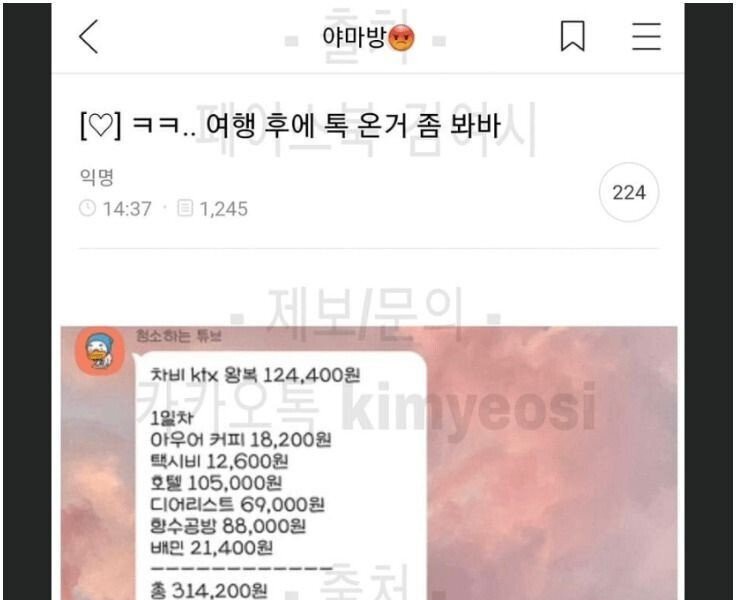Image resolution: width=746 pixels, height=600 pixels.
Task: Click the post title 여행 후에 톡 온거 좀 봐바
Action: pos(353,126)
